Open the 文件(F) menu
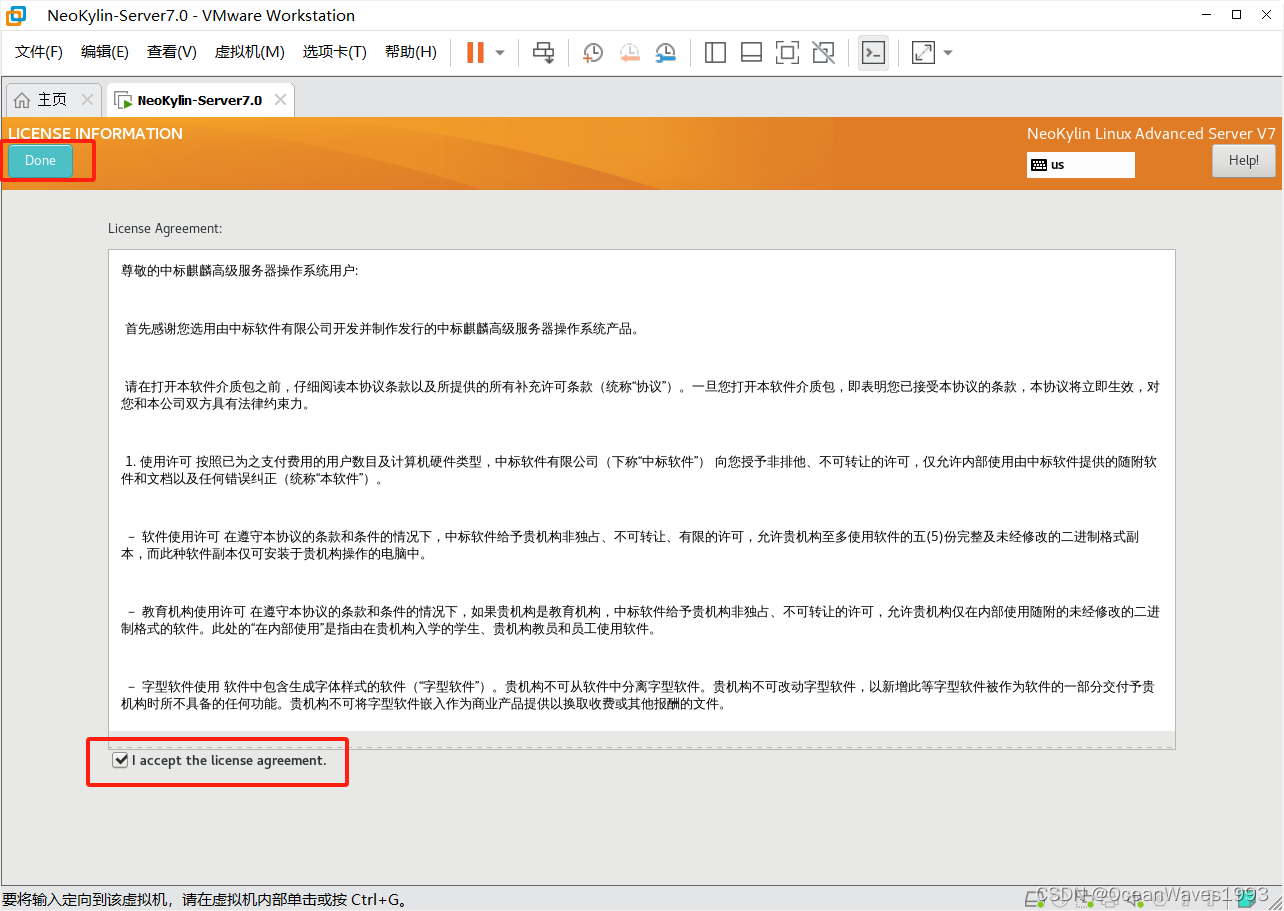Screen dimensions: 1284x911 click(39, 52)
